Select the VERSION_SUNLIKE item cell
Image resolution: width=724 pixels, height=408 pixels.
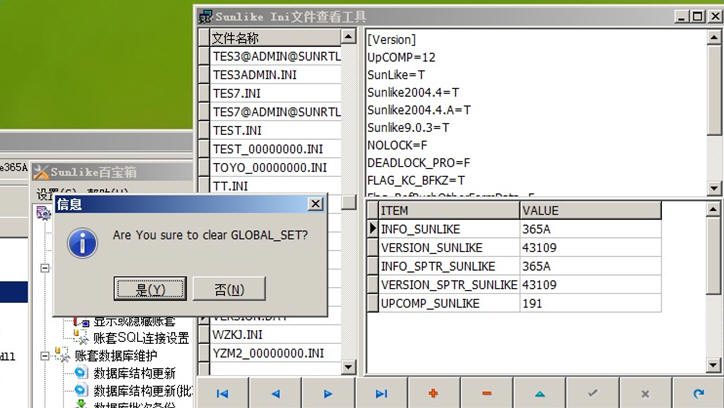click(449, 247)
